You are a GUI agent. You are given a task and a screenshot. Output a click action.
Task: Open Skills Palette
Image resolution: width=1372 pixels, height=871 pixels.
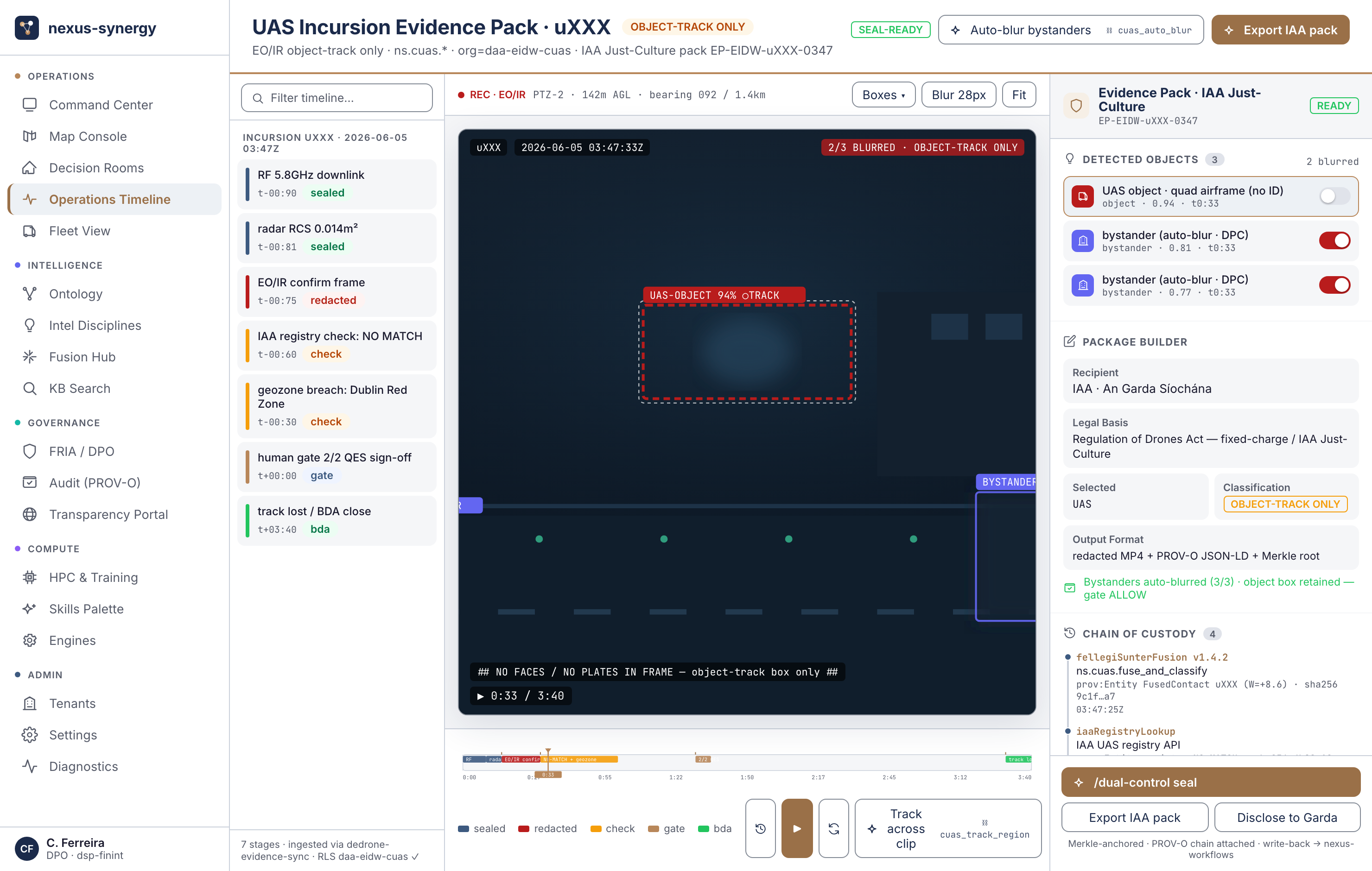point(114,608)
